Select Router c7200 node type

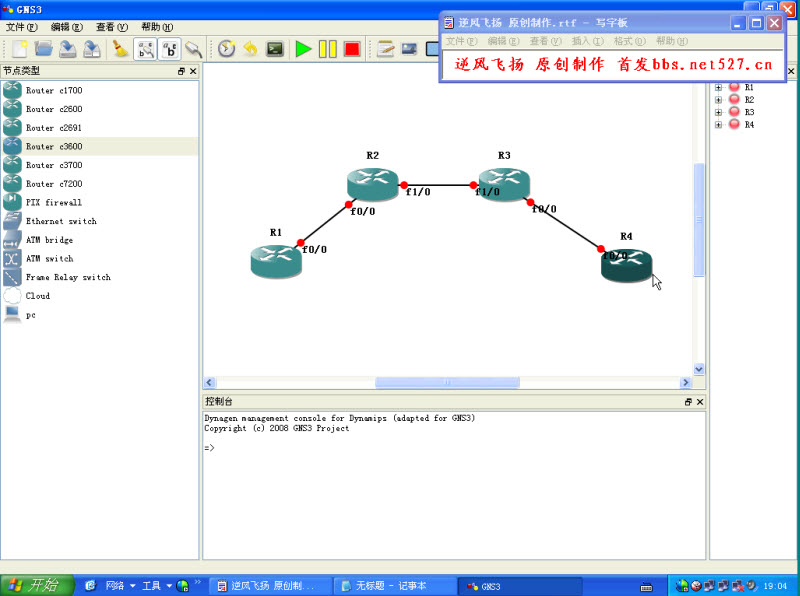click(x=100, y=184)
